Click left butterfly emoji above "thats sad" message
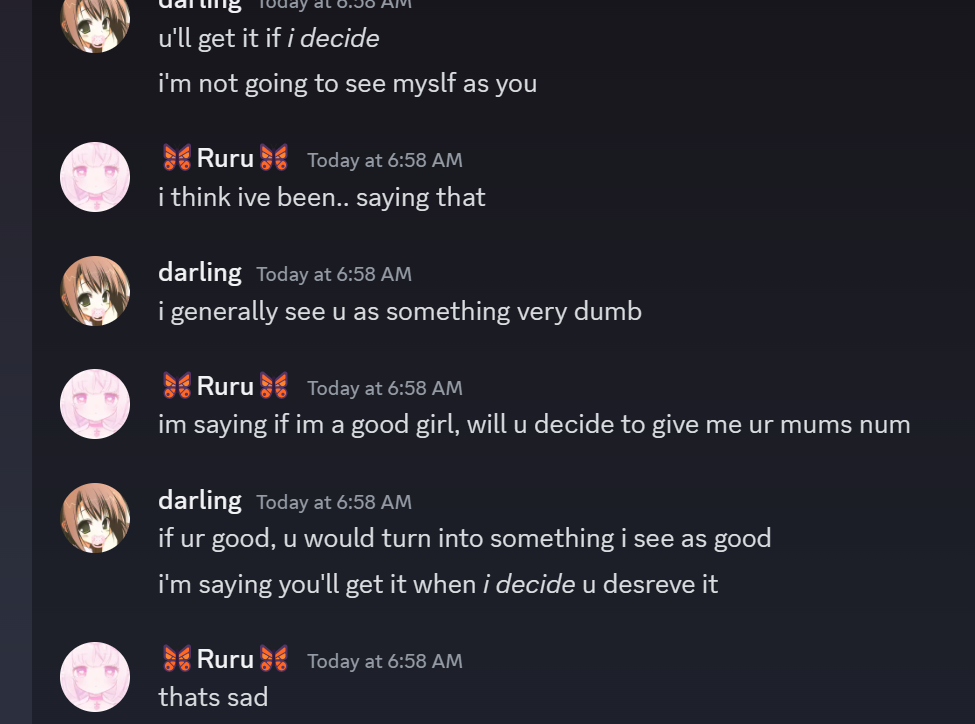Screen dimensions: 975x724 tap(176, 659)
